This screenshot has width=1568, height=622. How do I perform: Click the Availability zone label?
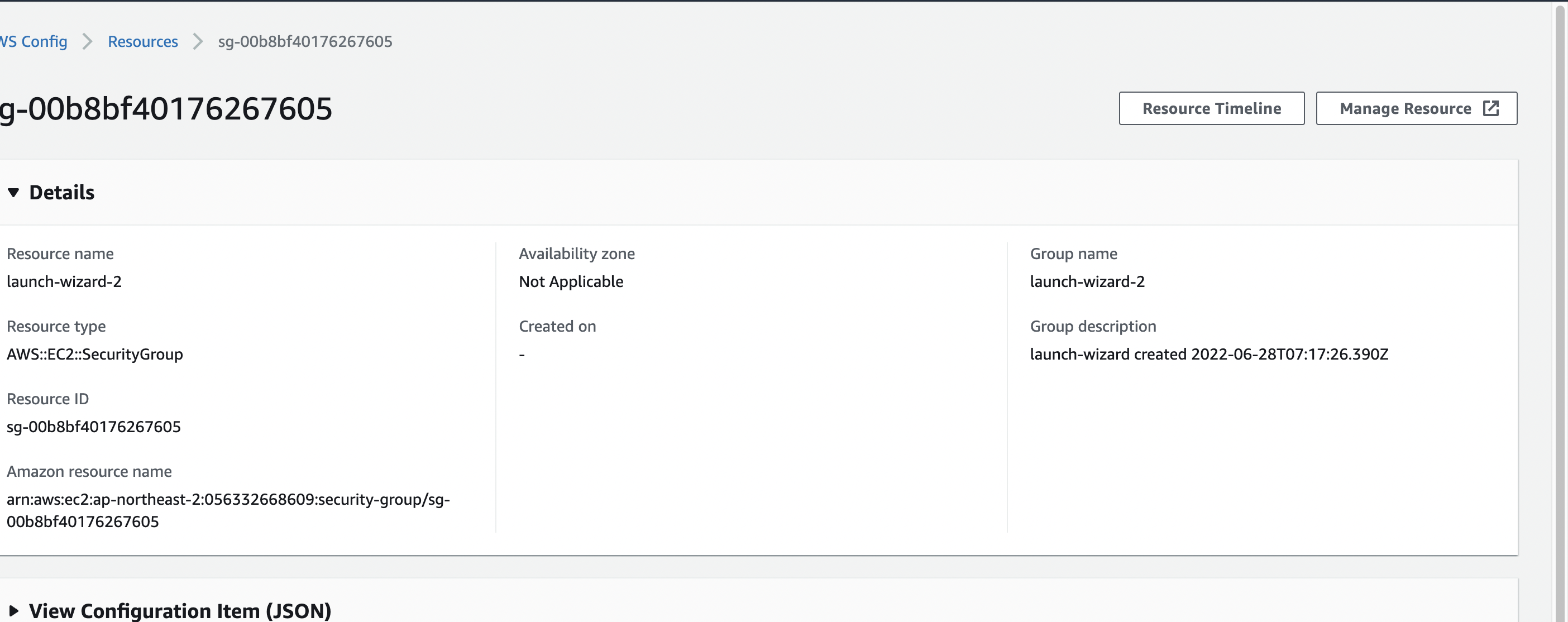pyautogui.click(x=576, y=253)
